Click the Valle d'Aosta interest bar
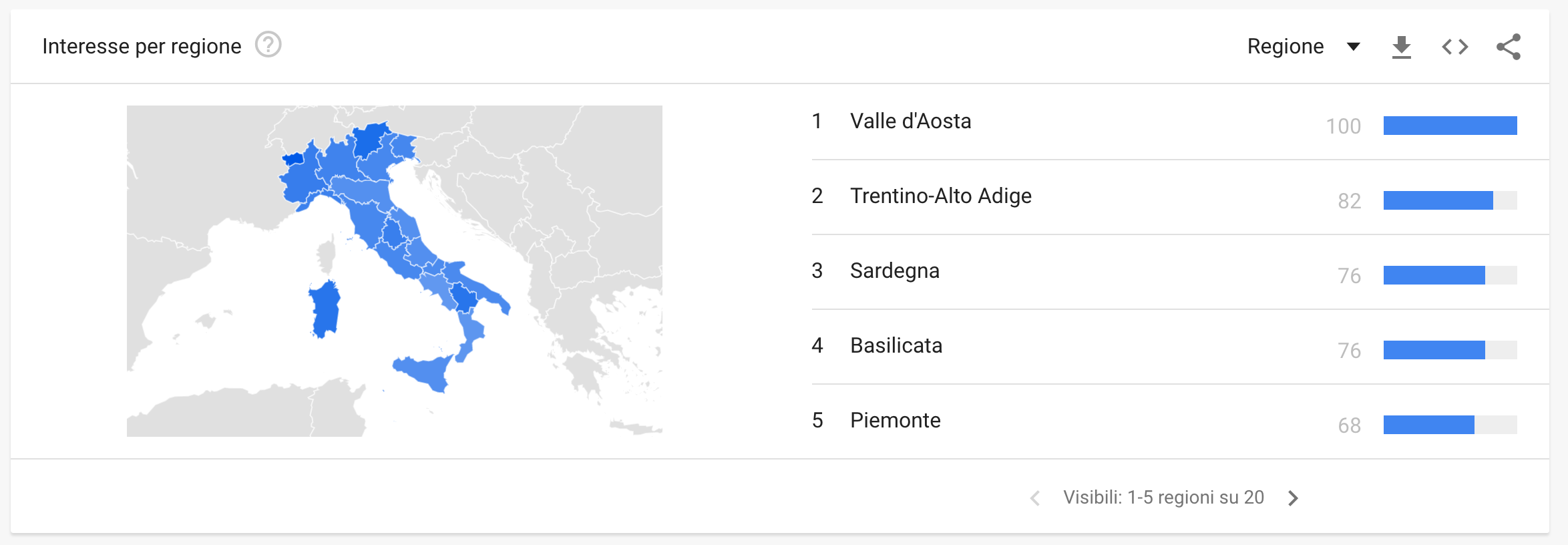1568x545 pixels. click(1450, 126)
